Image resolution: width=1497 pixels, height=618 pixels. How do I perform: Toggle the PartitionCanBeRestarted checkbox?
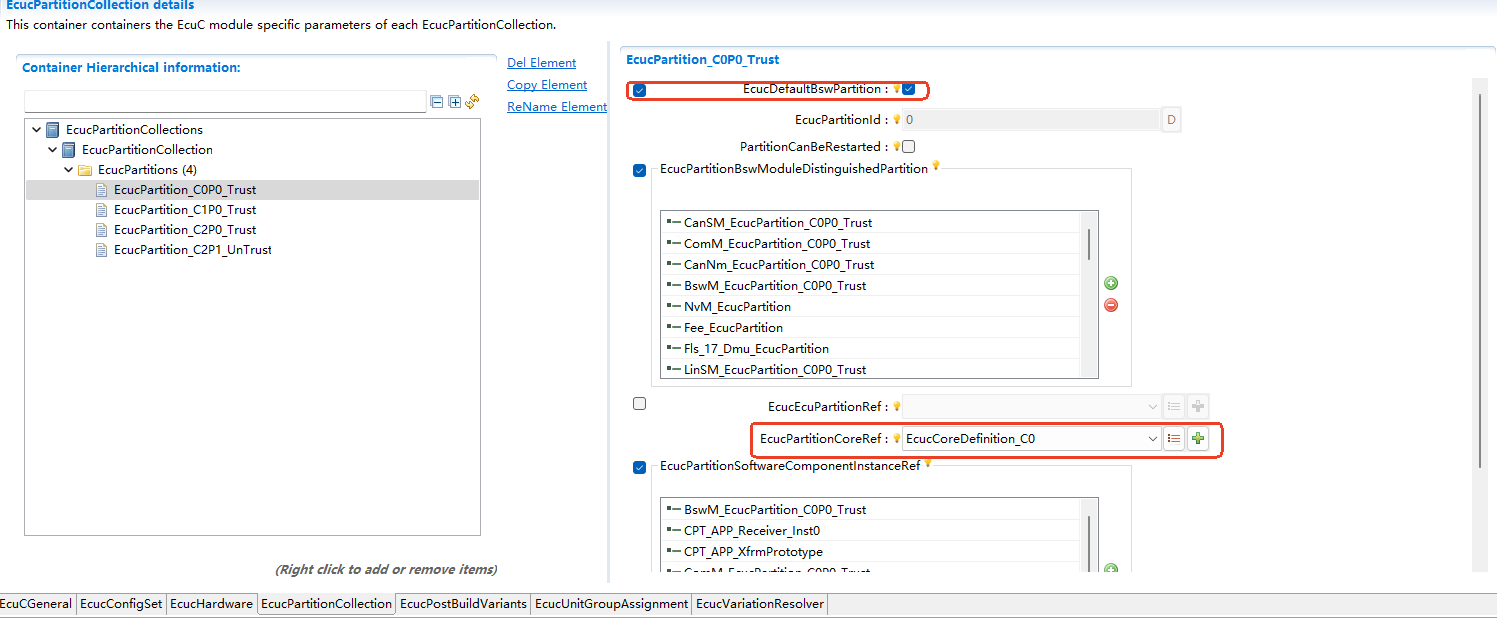click(x=908, y=147)
